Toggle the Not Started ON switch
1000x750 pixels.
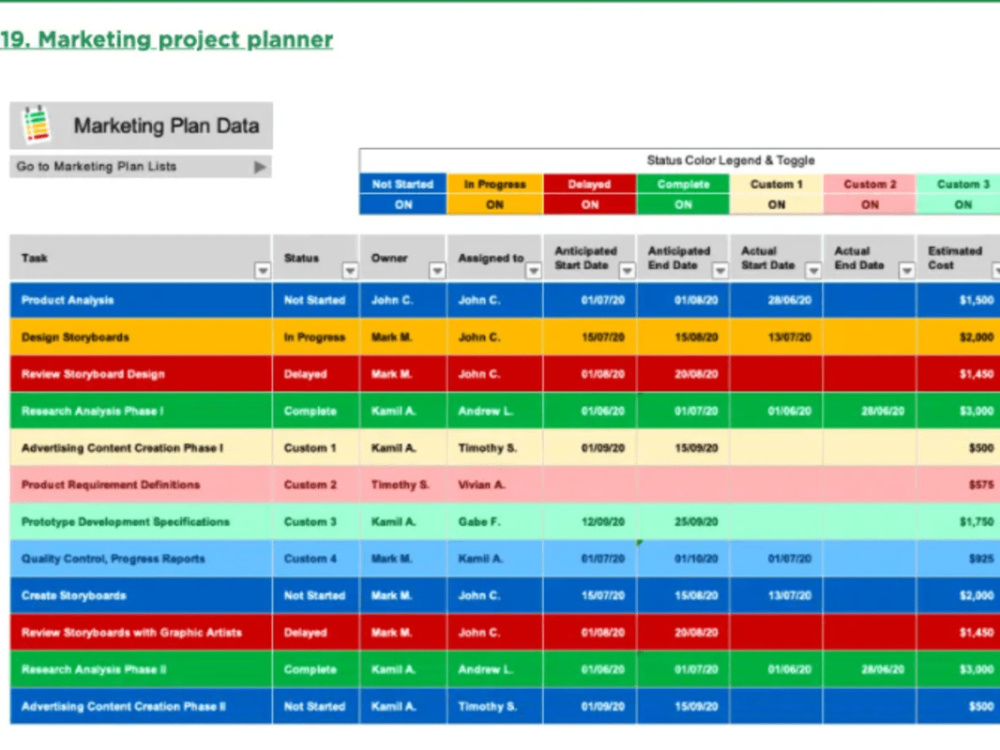point(403,205)
